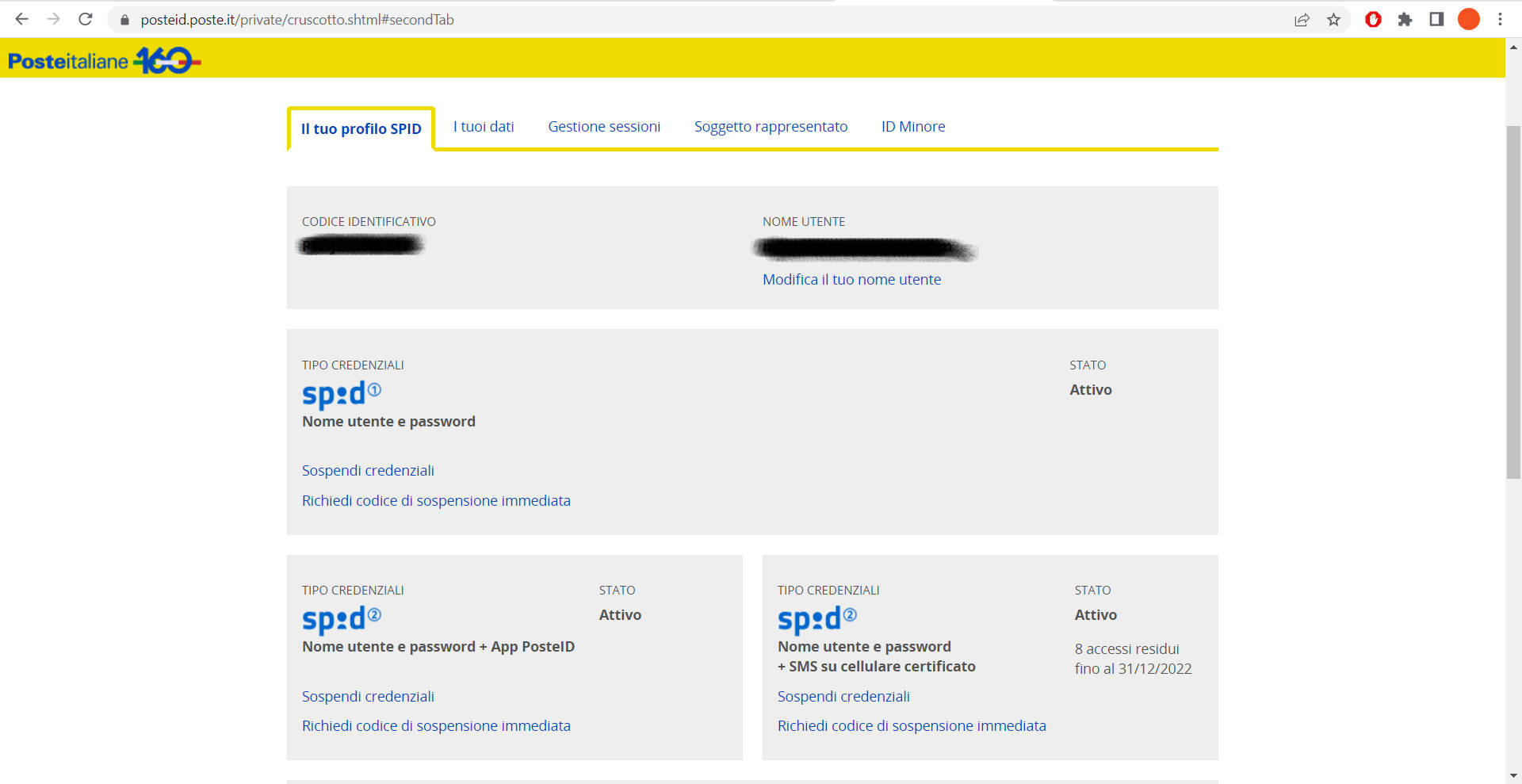Toggle the browser side panel

click(1436, 20)
